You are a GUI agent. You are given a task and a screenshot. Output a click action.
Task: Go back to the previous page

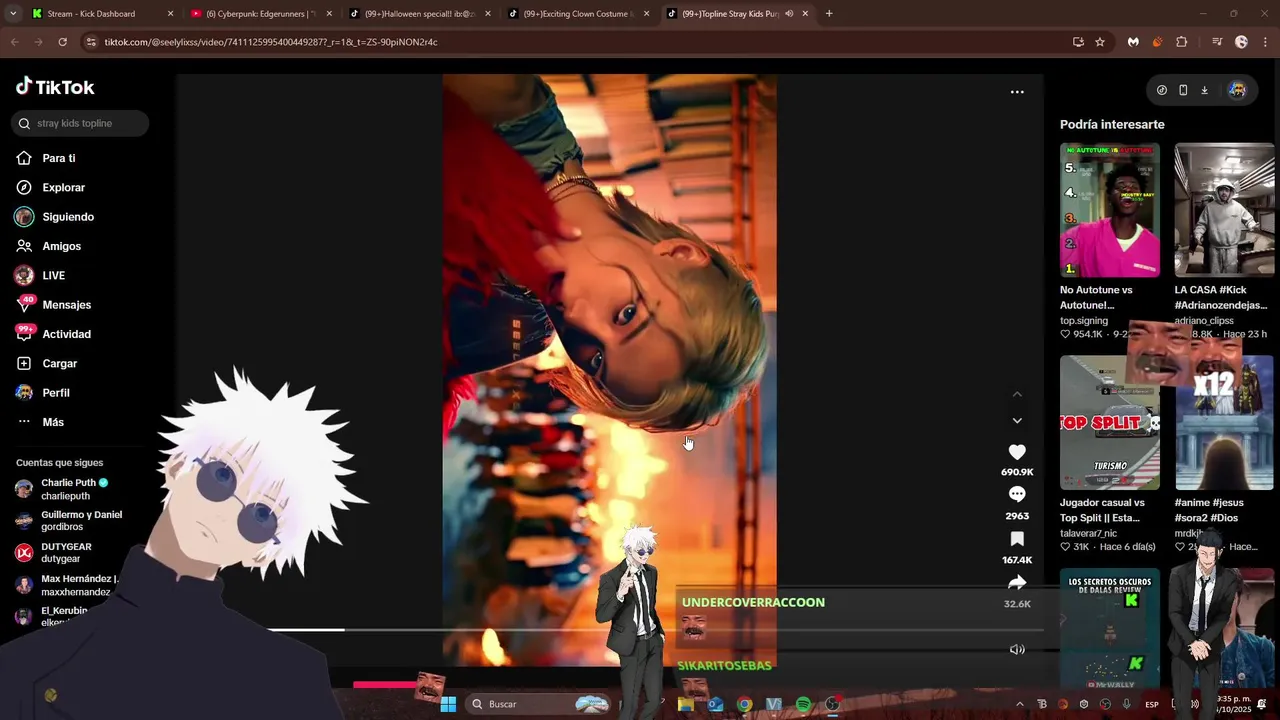(x=14, y=42)
